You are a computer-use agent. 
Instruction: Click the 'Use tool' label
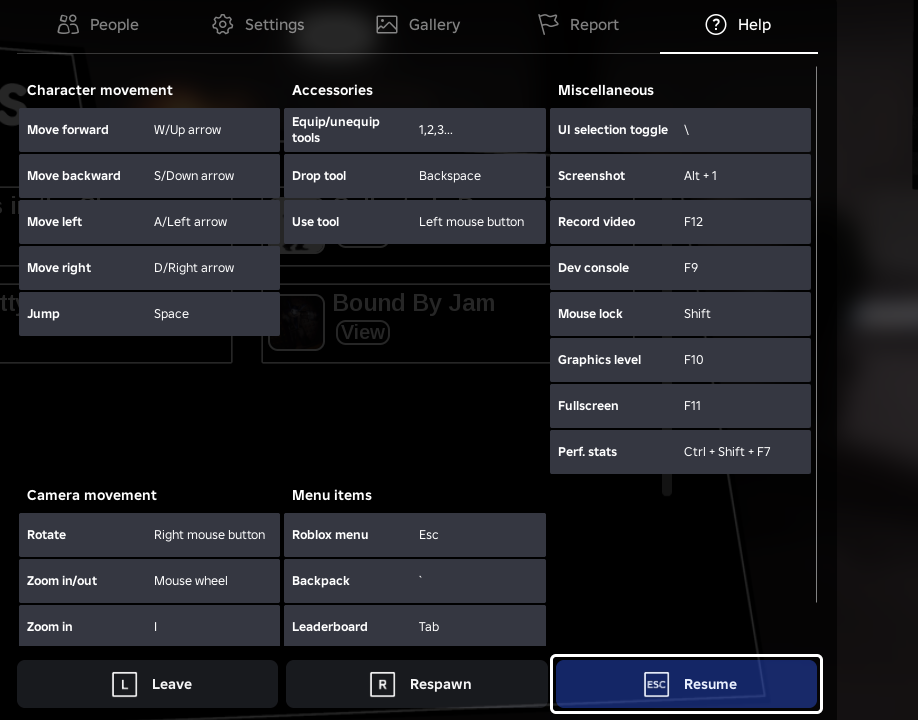coord(316,222)
